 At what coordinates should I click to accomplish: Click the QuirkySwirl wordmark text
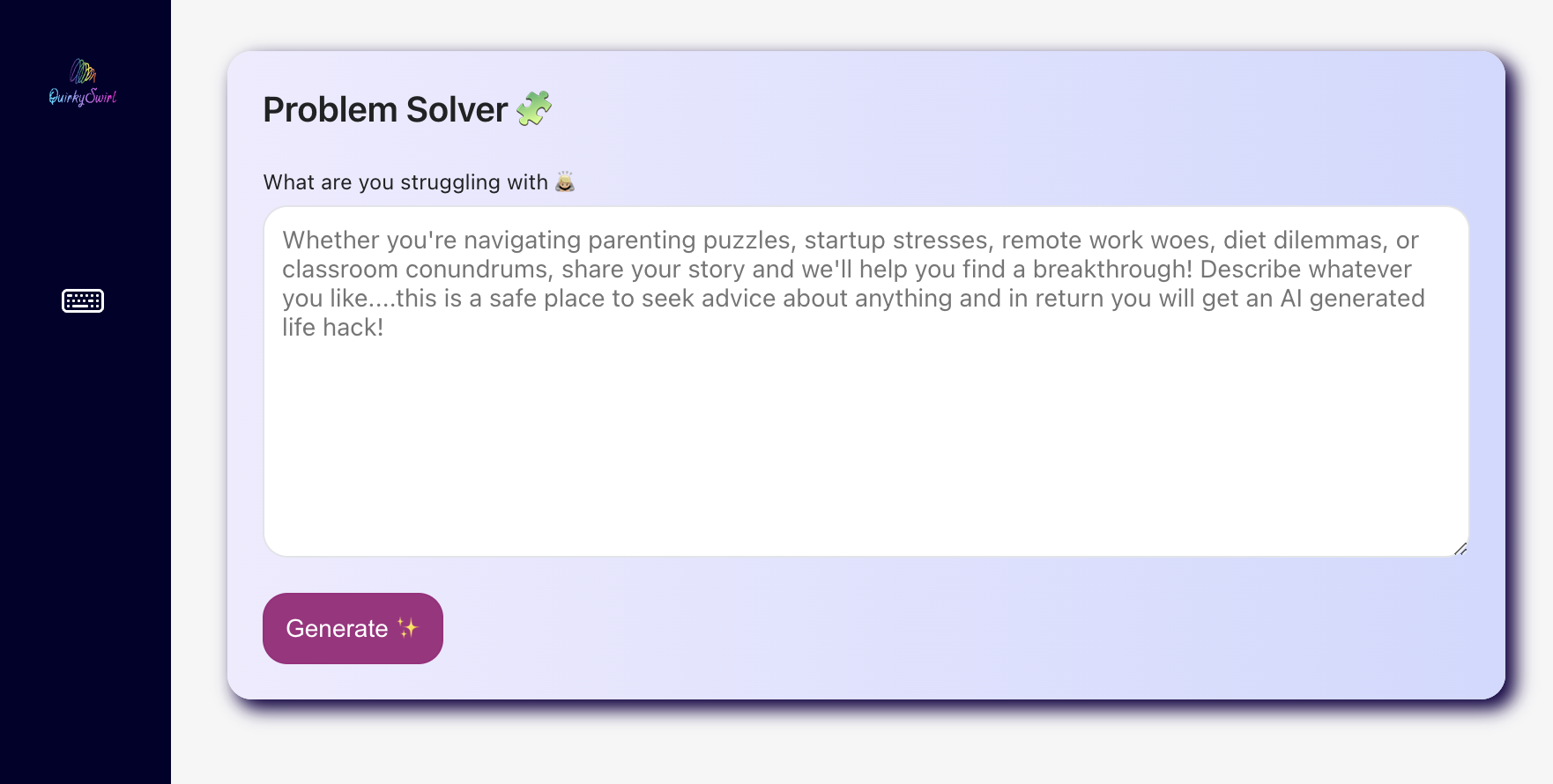(82, 97)
